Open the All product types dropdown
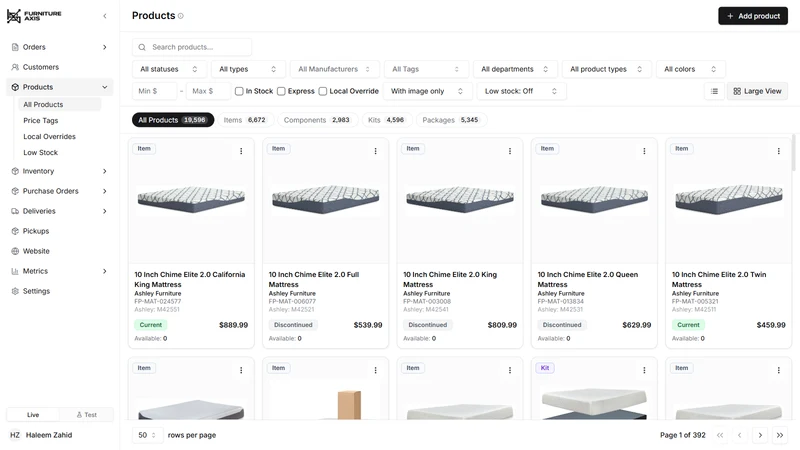 point(607,69)
